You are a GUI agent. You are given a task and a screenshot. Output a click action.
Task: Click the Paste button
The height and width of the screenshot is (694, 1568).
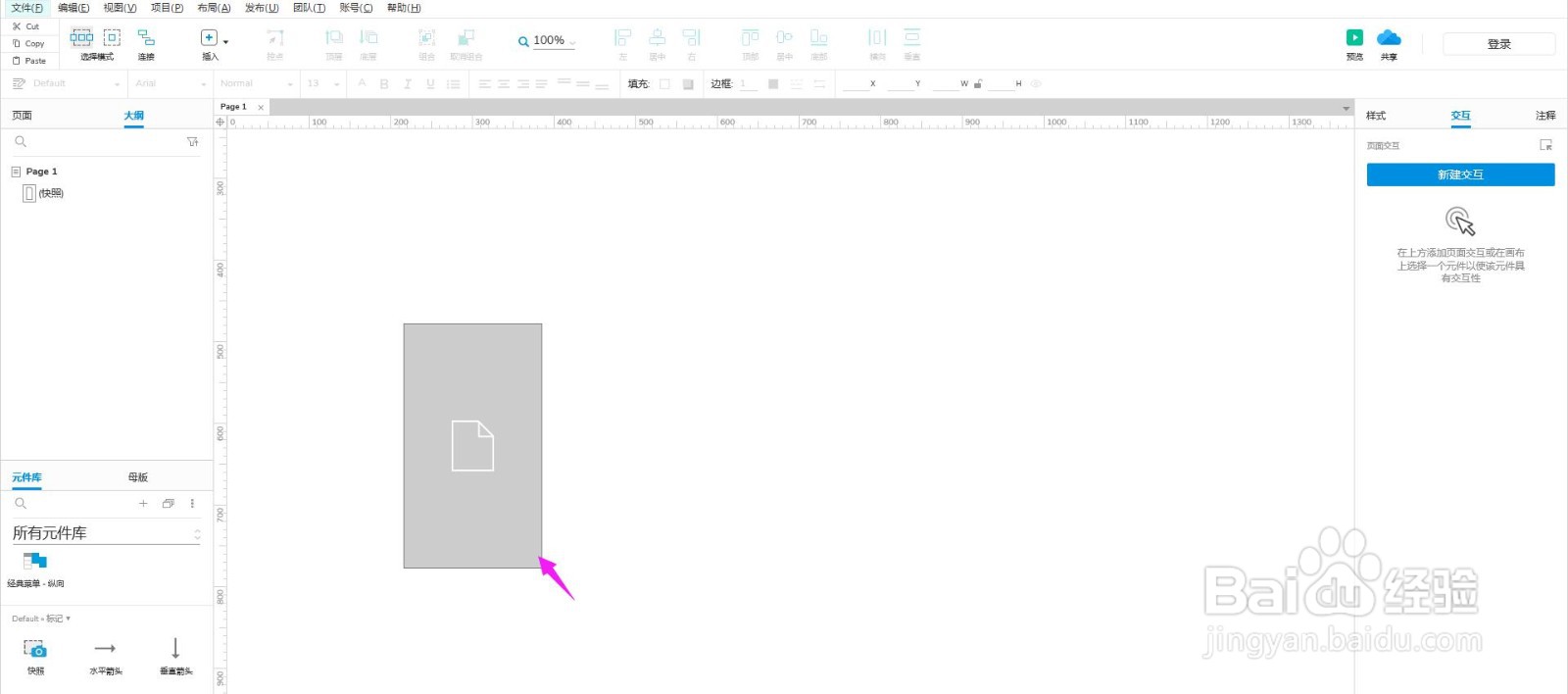(28, 61)
